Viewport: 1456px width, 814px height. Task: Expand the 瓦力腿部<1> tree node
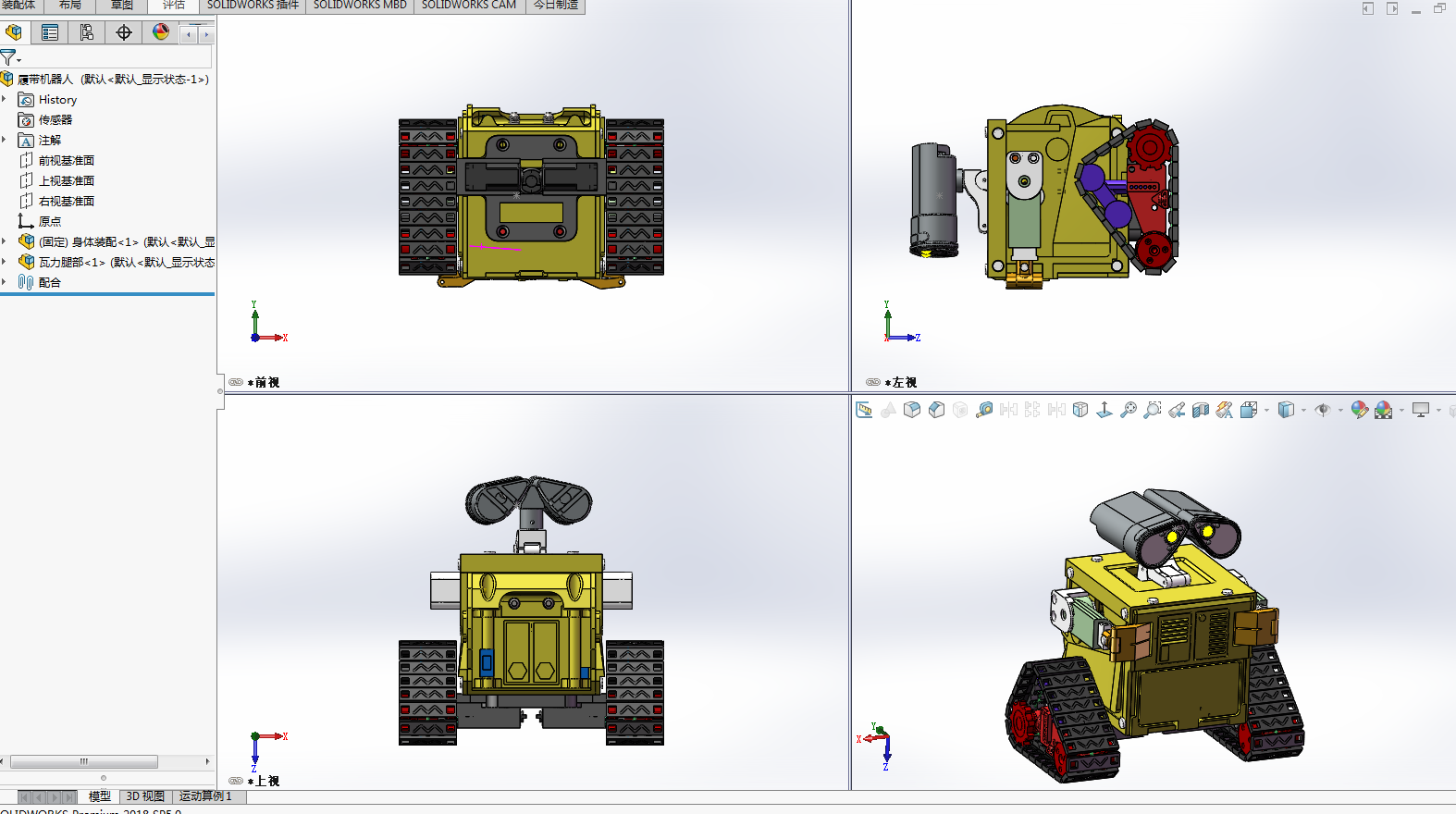click(5, 262)
